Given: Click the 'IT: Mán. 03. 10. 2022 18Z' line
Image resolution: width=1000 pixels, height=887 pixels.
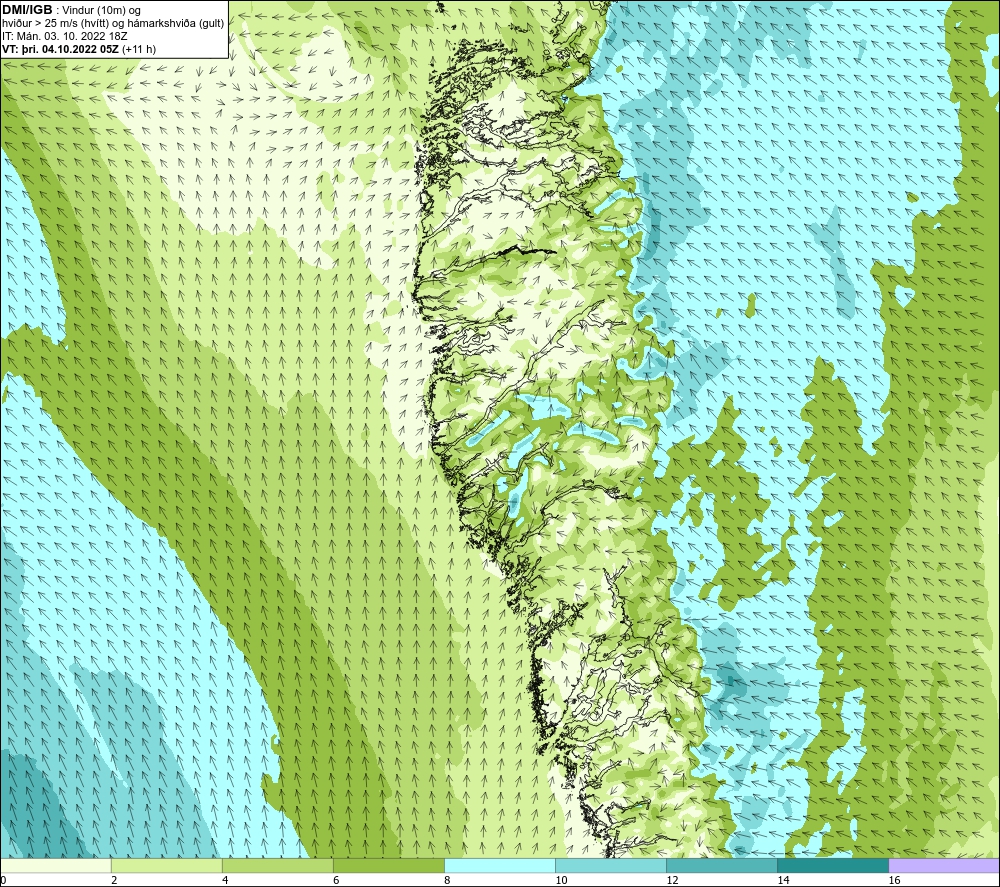Looking at the screenshot, I should (x=64, y=36).
